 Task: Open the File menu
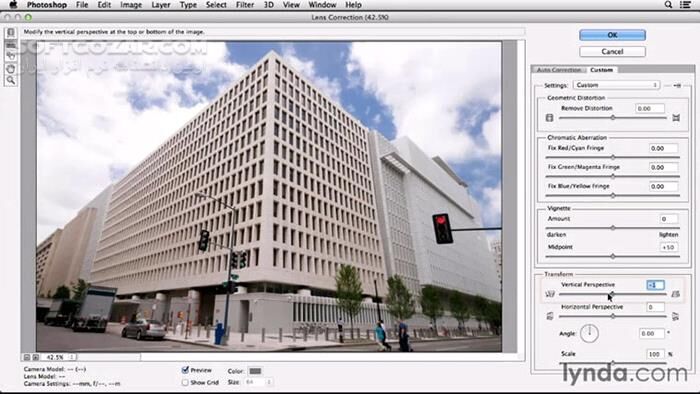(x=82, y=5)
